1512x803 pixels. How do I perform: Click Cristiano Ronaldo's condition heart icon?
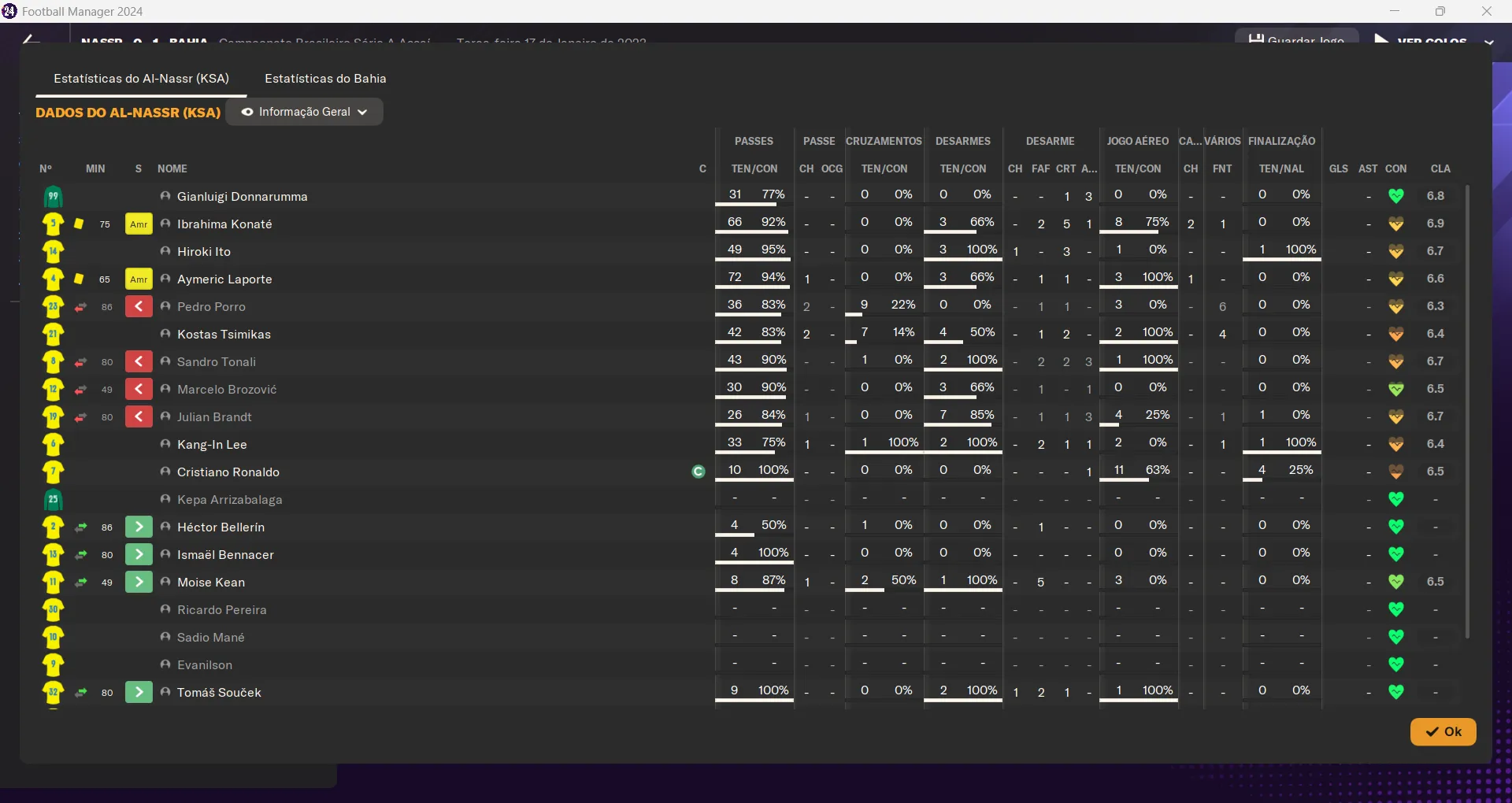point(1395,472)
